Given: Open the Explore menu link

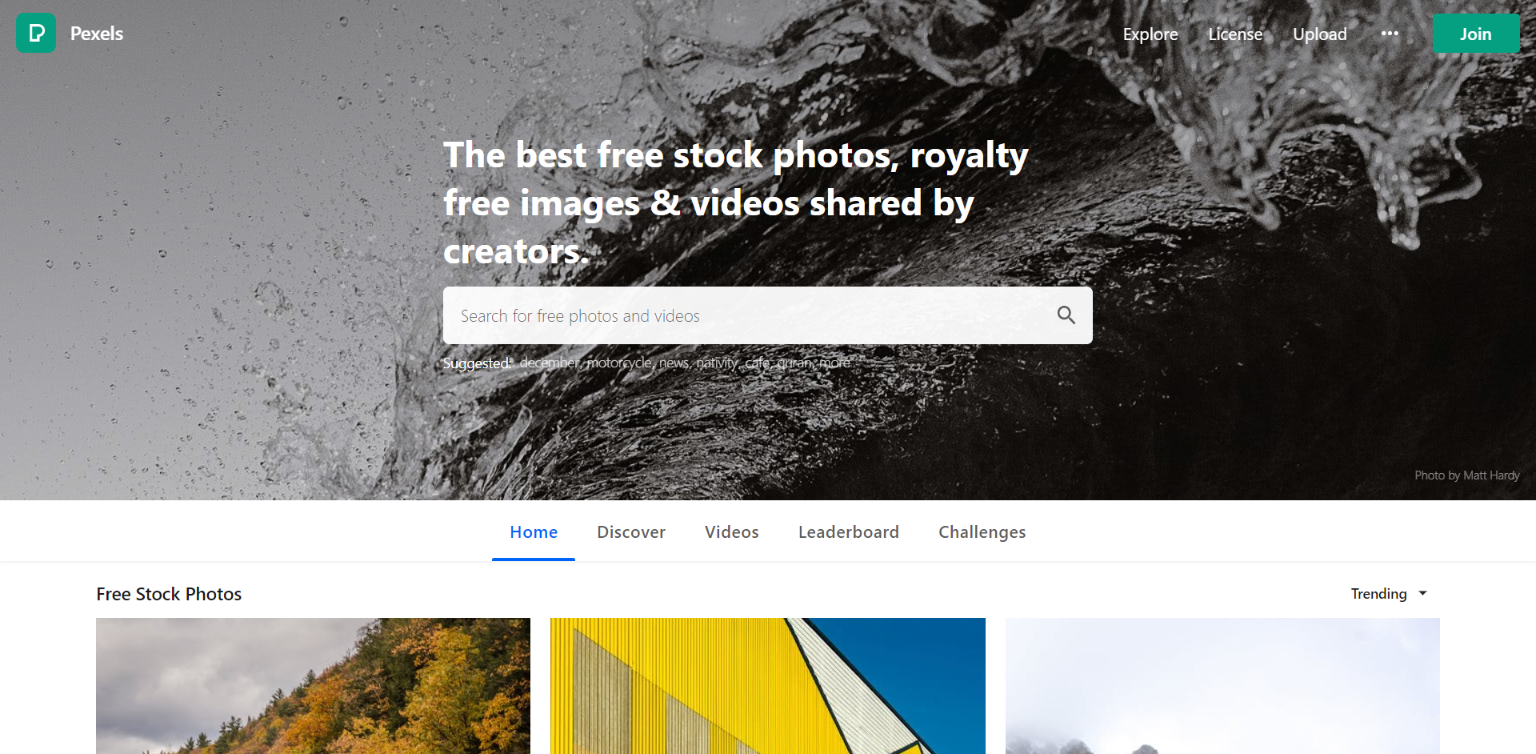Looking at the screenshot, I should coord(1150,34).
